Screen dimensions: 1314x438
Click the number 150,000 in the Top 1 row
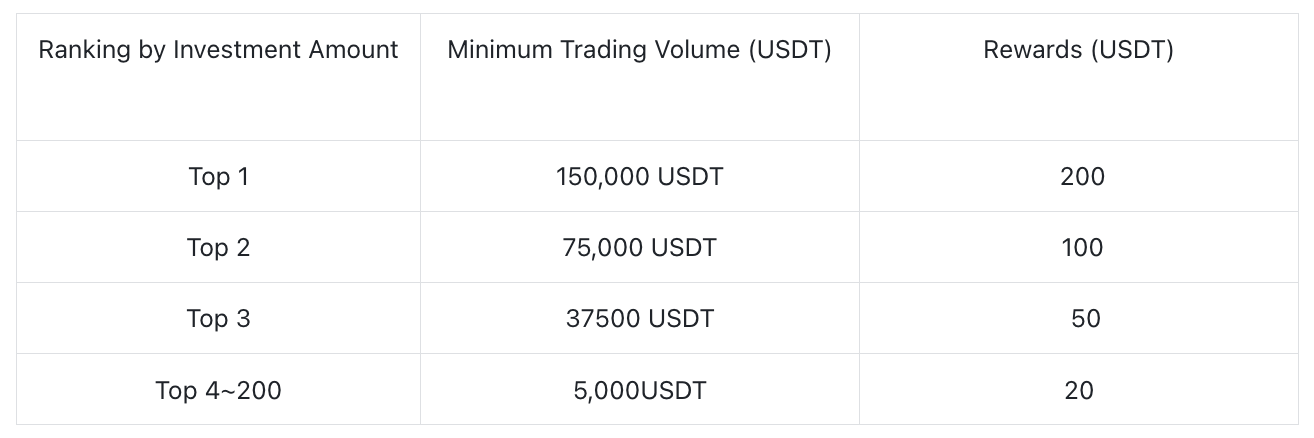[x=602, y=177]
